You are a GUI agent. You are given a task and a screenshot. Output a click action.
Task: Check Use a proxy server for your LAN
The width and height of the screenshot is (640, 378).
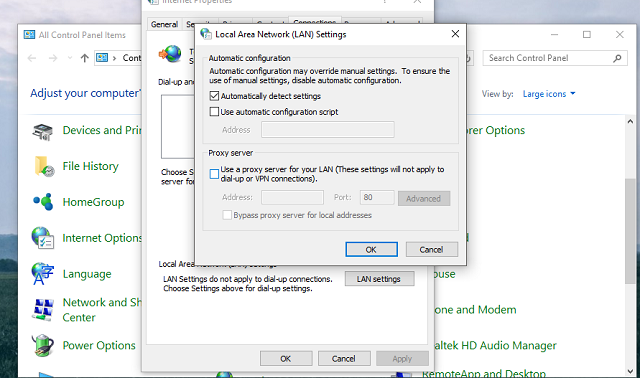point(214,174)
